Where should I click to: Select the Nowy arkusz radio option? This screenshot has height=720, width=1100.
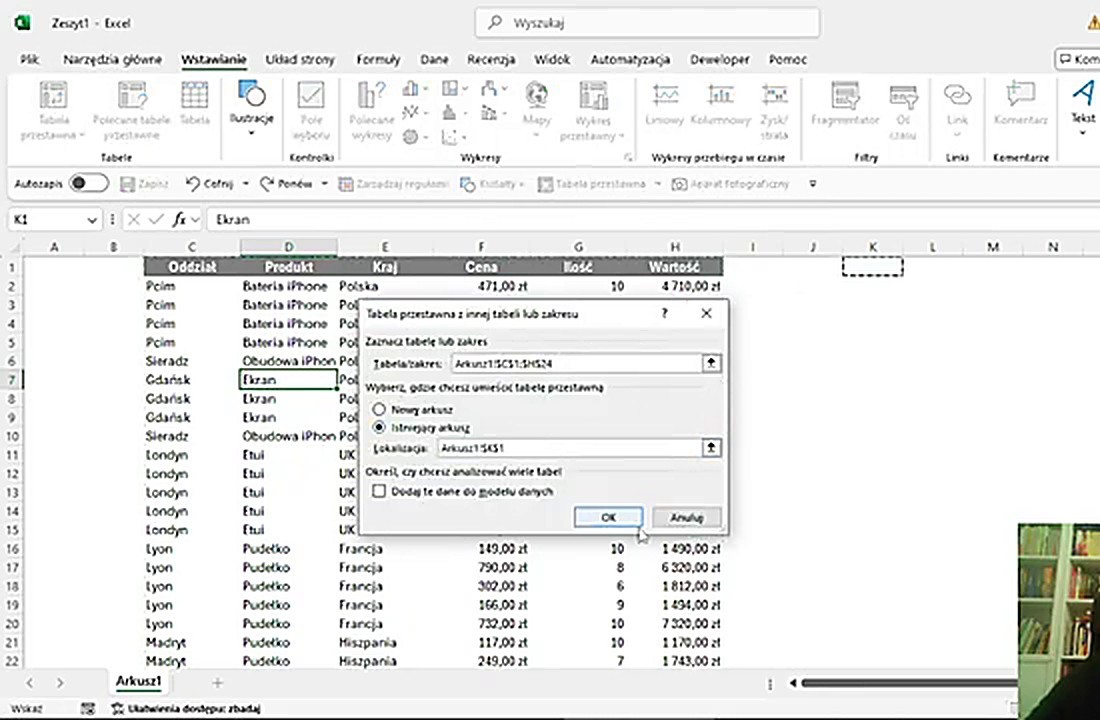(x=379, y=409)
